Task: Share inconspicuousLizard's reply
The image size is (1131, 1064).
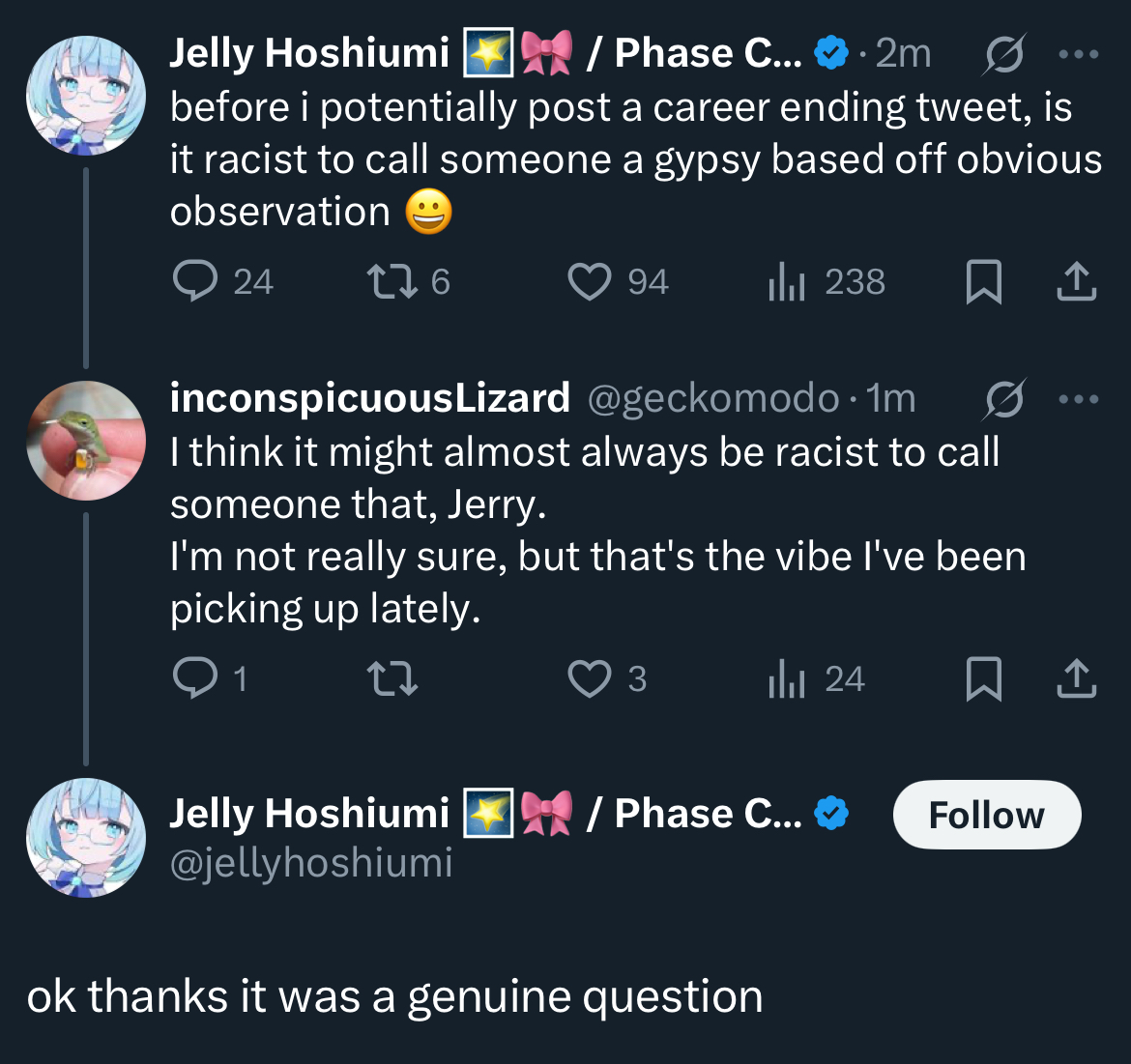Action: pyautogui.click(x=1076, y=679)
